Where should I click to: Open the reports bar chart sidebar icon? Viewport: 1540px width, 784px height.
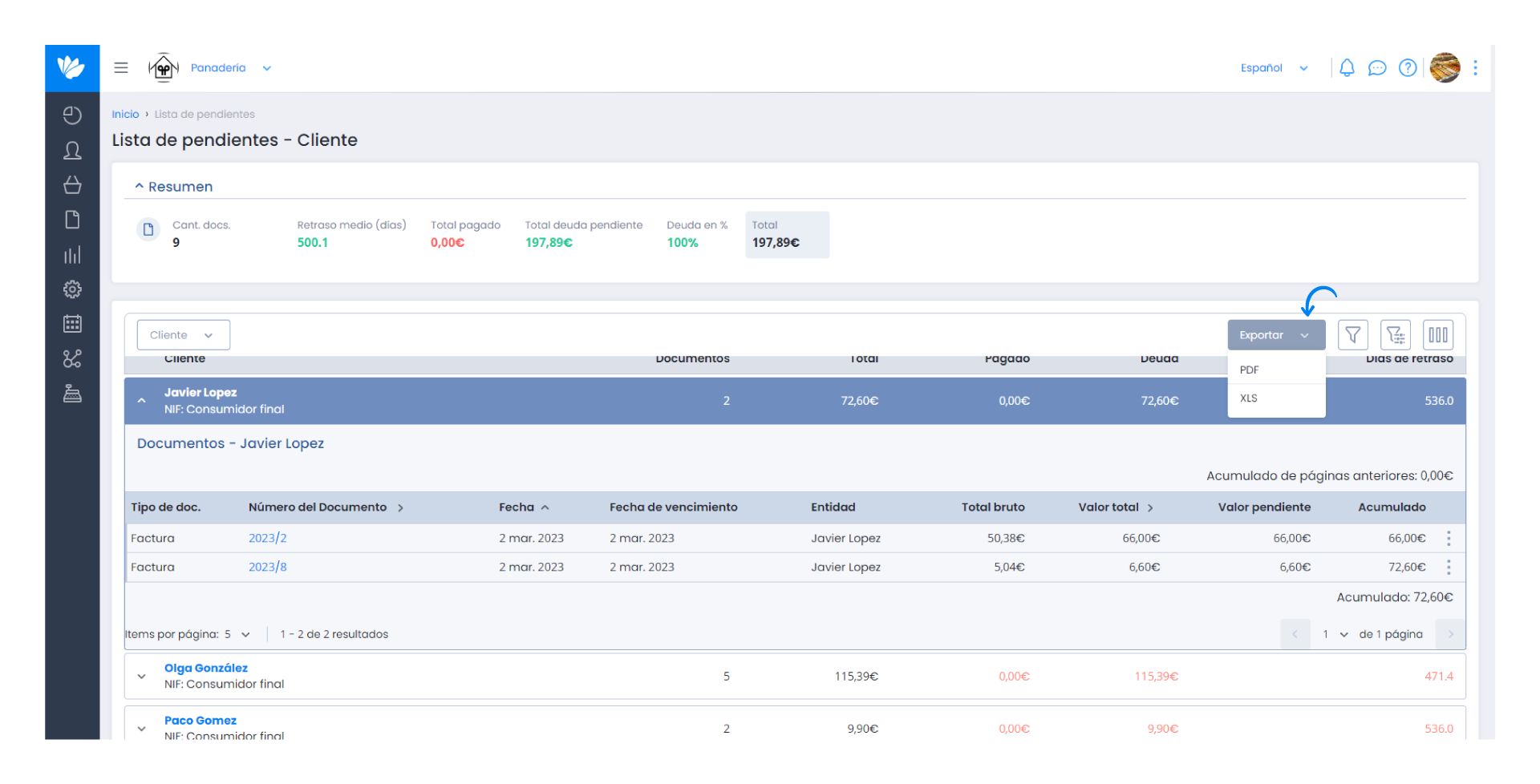(x=72, y=255)
